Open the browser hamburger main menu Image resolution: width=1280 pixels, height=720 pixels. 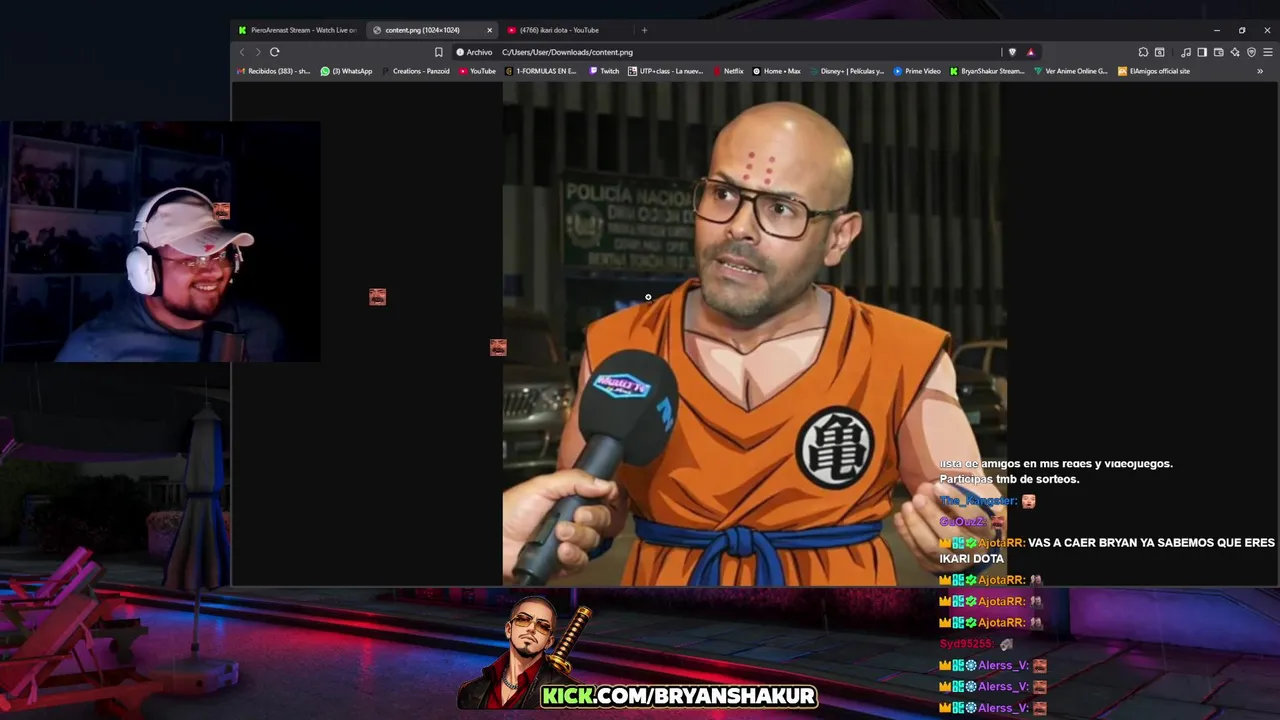(1268, 52)
